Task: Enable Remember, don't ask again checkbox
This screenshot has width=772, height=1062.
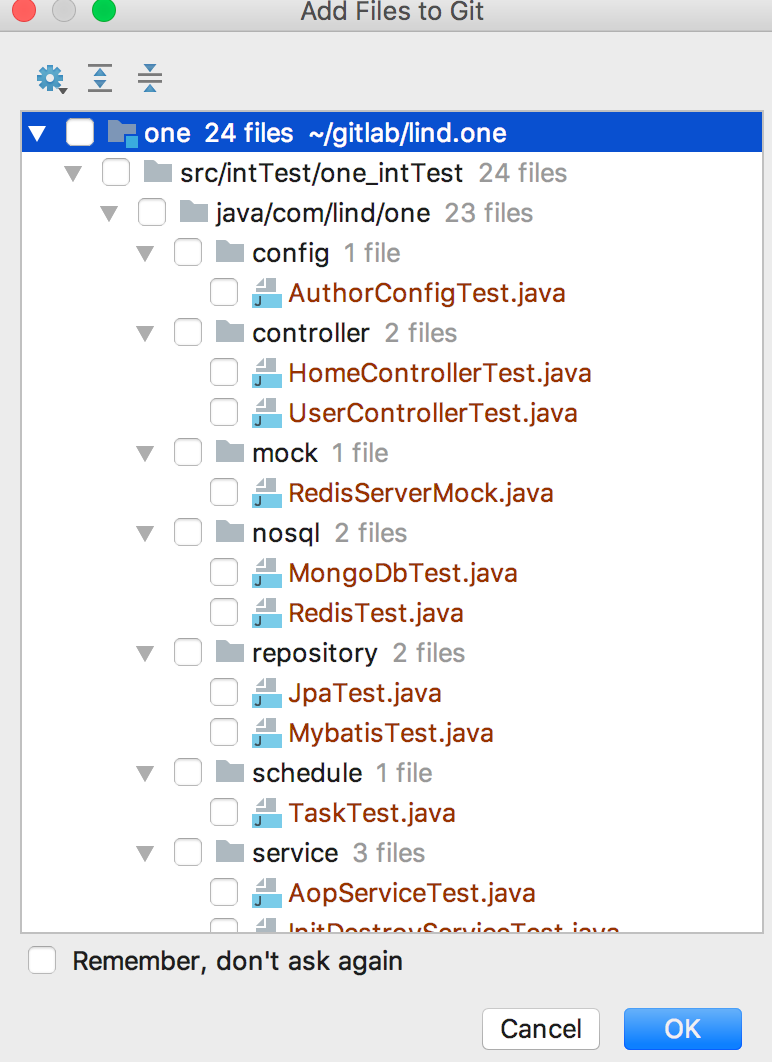Action: point(42,961)
